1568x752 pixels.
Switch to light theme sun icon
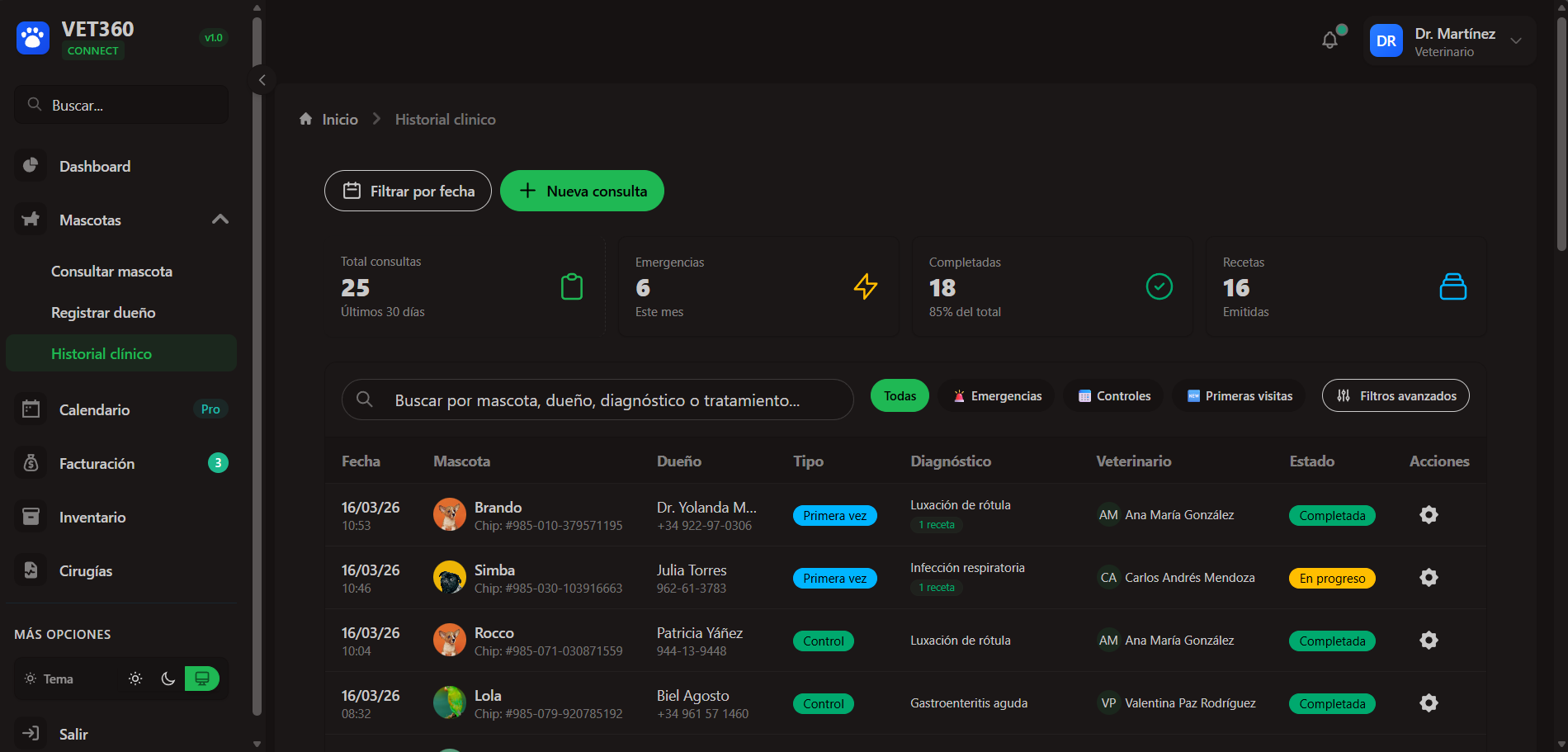(x=135, y=679)
